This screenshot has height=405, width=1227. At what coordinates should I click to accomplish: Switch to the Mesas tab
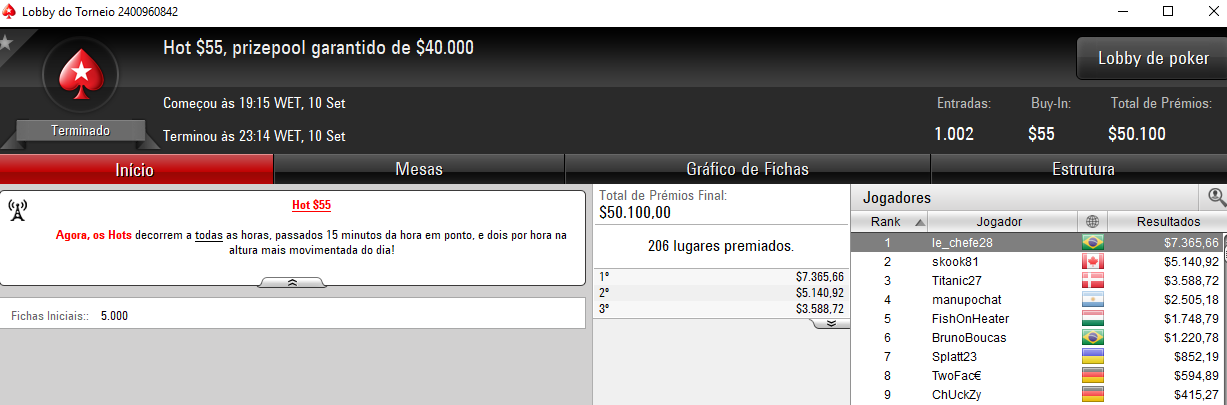[x=419, y=169]
